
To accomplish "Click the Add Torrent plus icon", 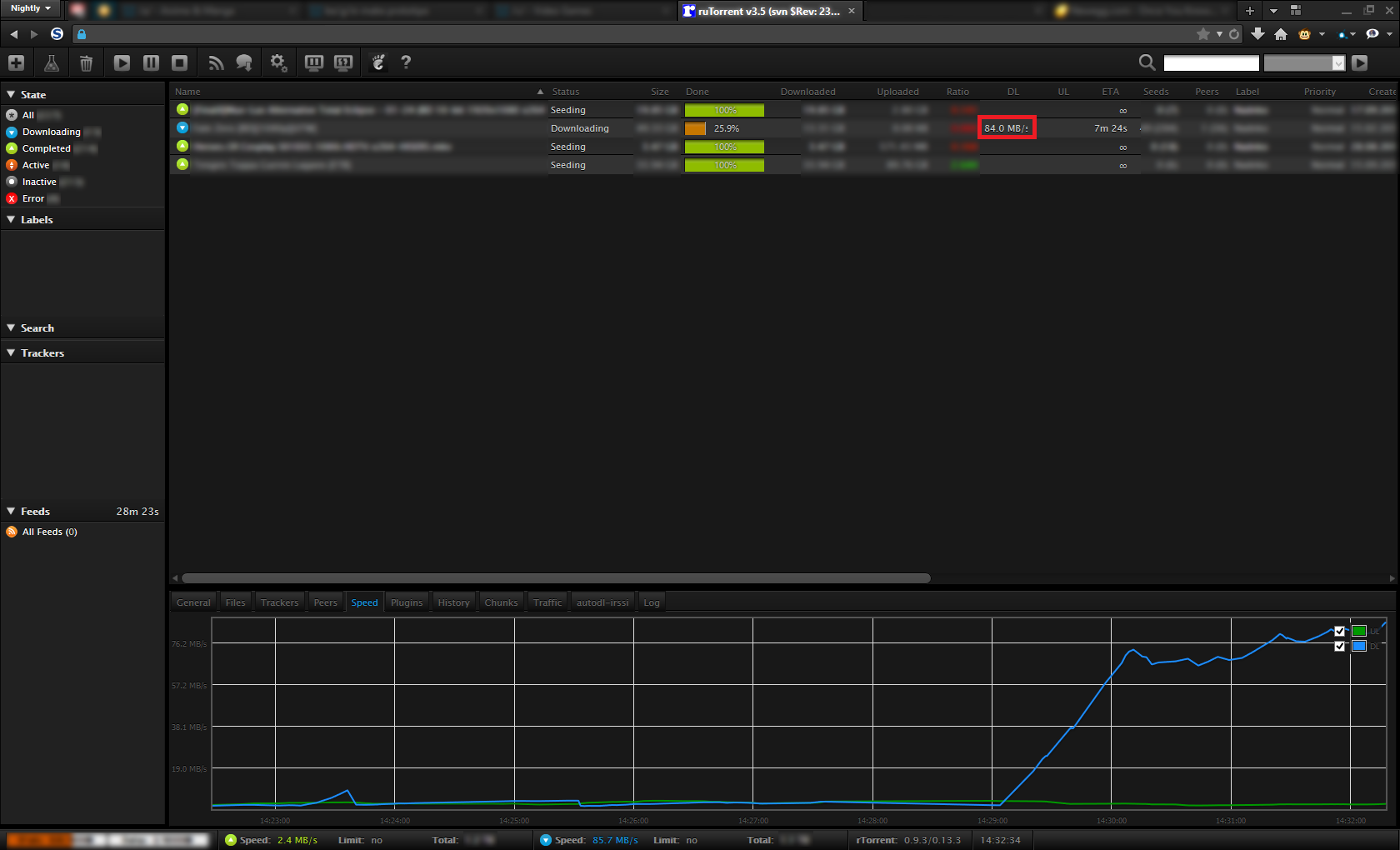I will 16,62.
